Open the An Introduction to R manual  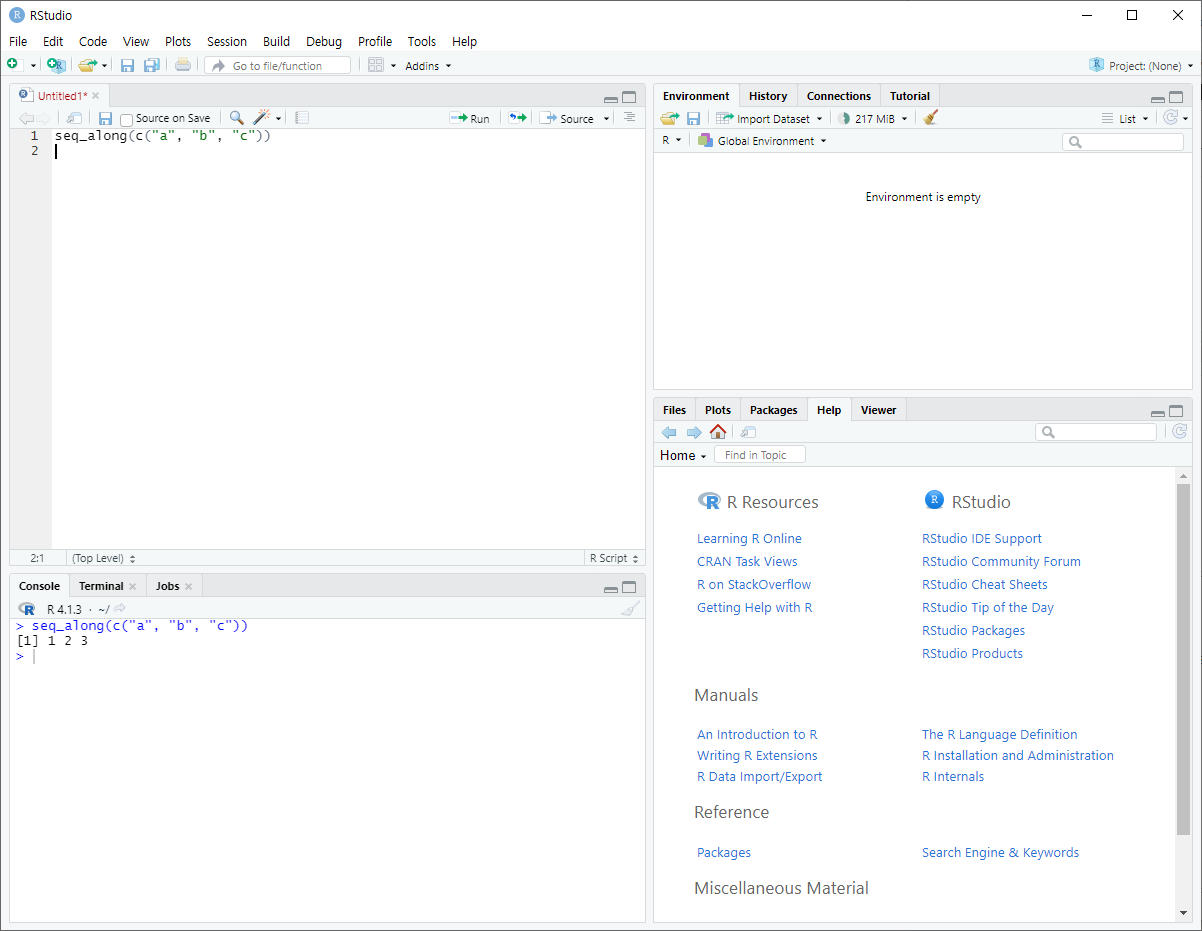coord(757,734)
